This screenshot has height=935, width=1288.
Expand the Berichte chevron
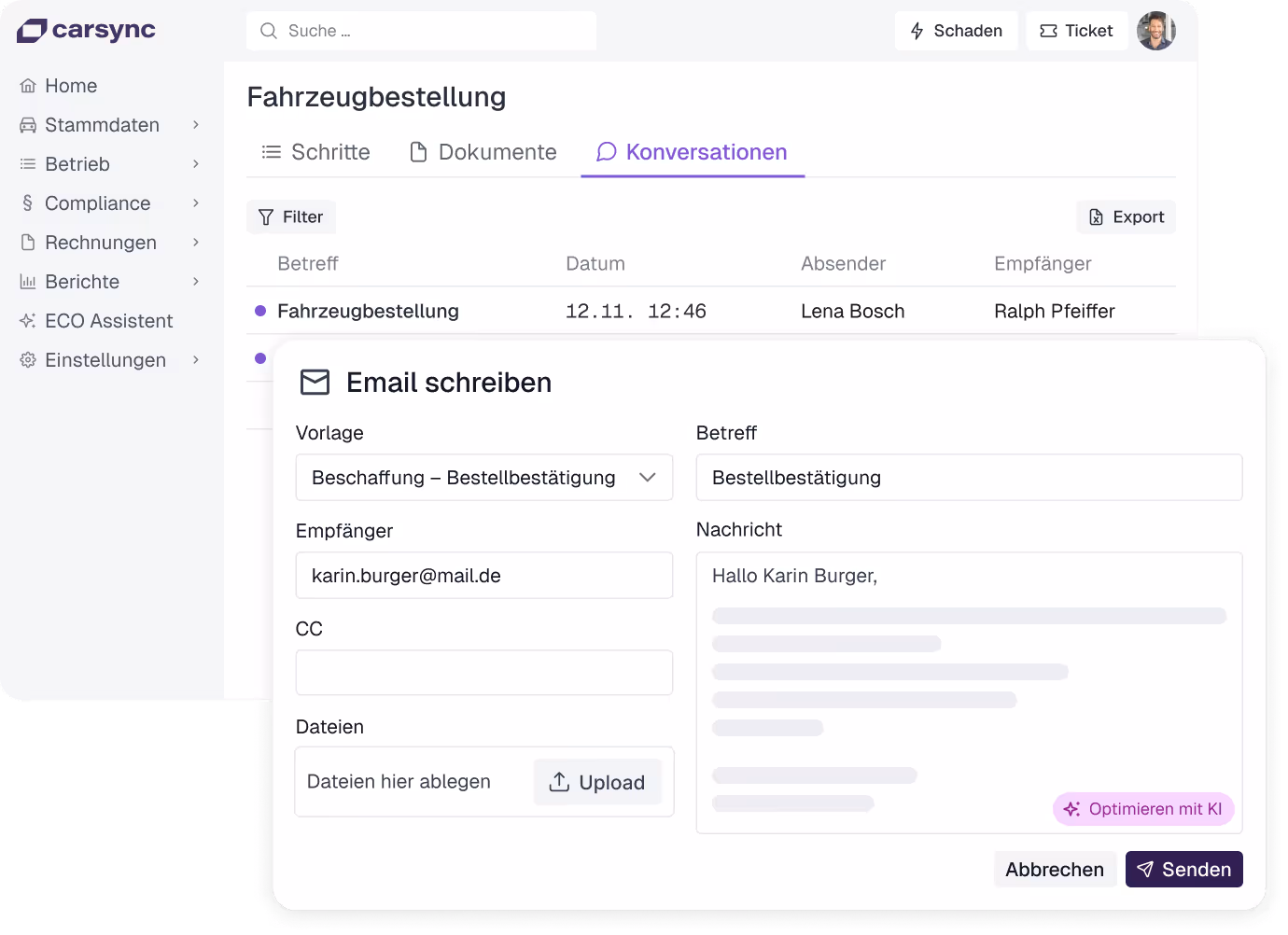[196, 282]
